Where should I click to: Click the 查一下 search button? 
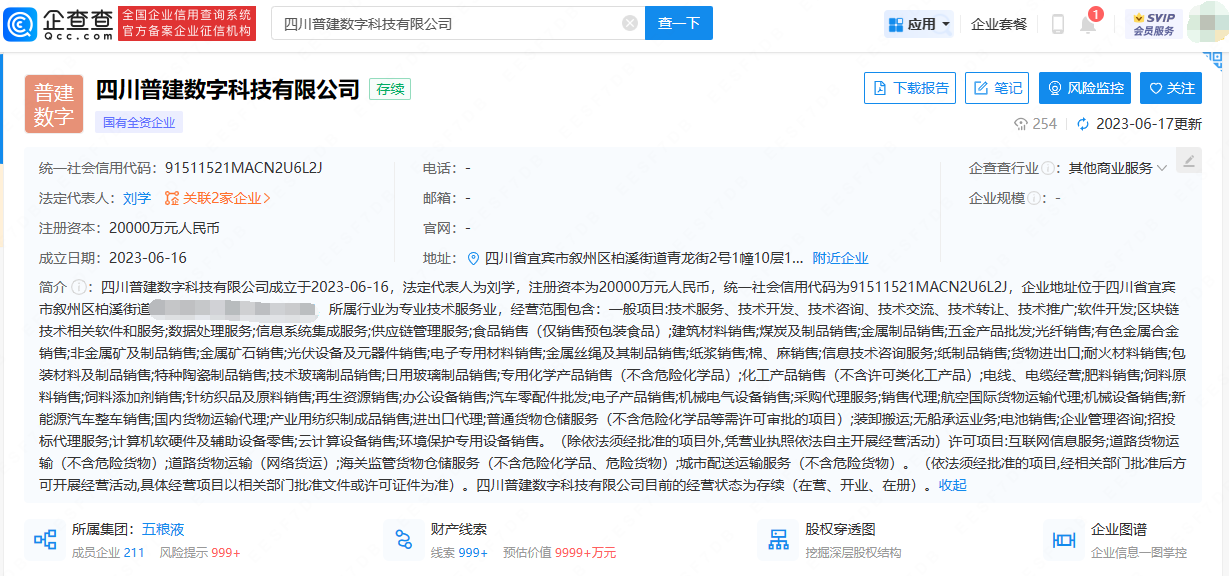click(x=679, y=23)
